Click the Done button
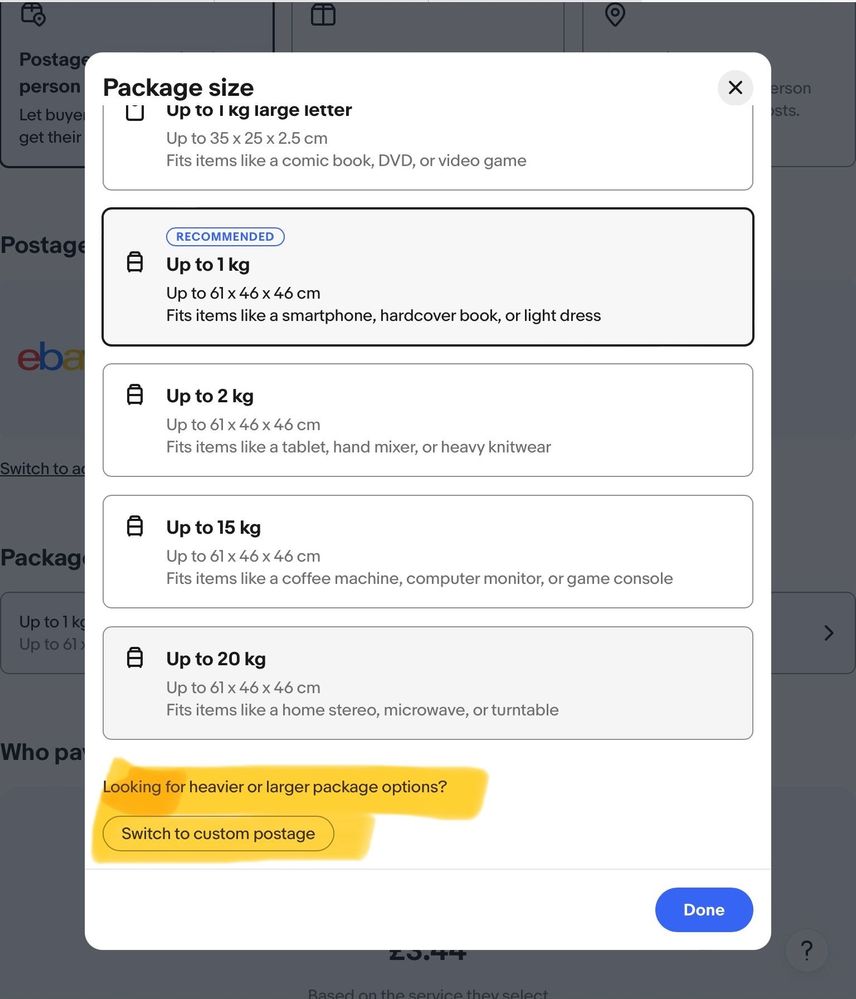 pos(703,909)
